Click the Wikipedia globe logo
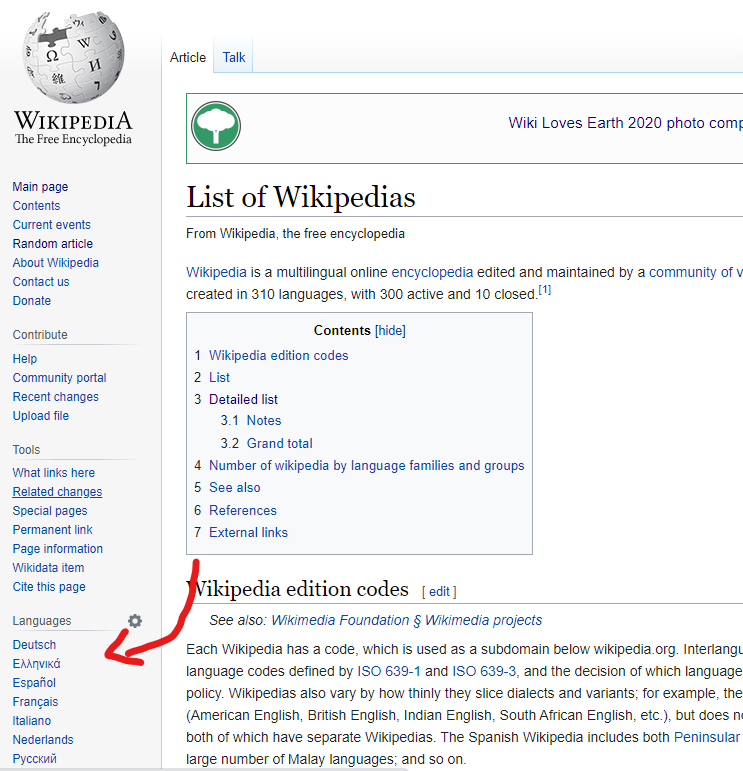Screen dimensions: 743x771 point(73,57)
